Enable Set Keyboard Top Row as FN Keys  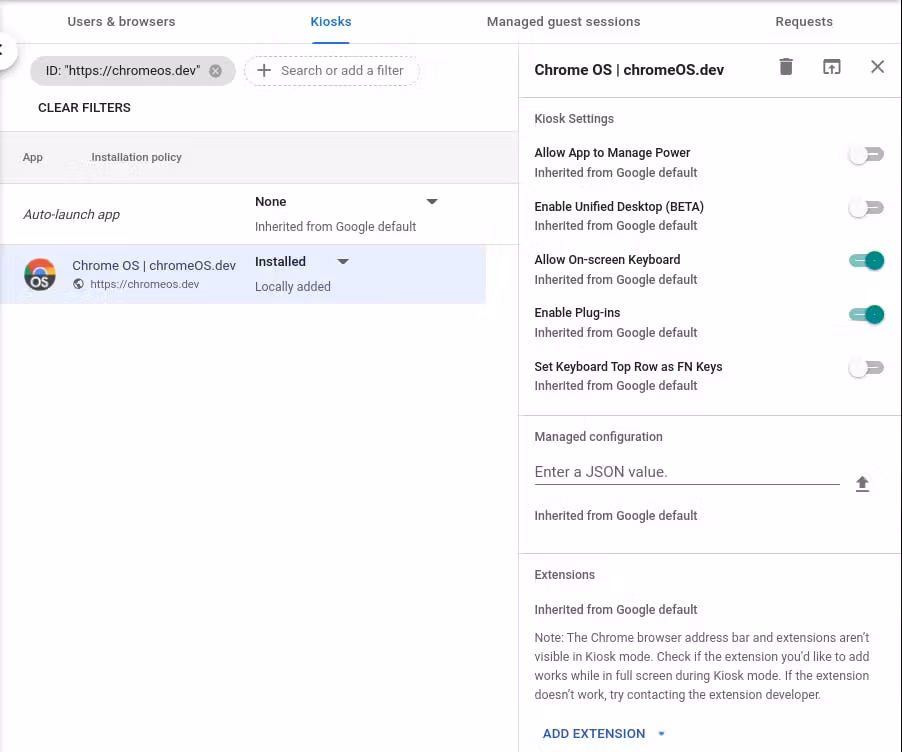click(x=865, y=368)
